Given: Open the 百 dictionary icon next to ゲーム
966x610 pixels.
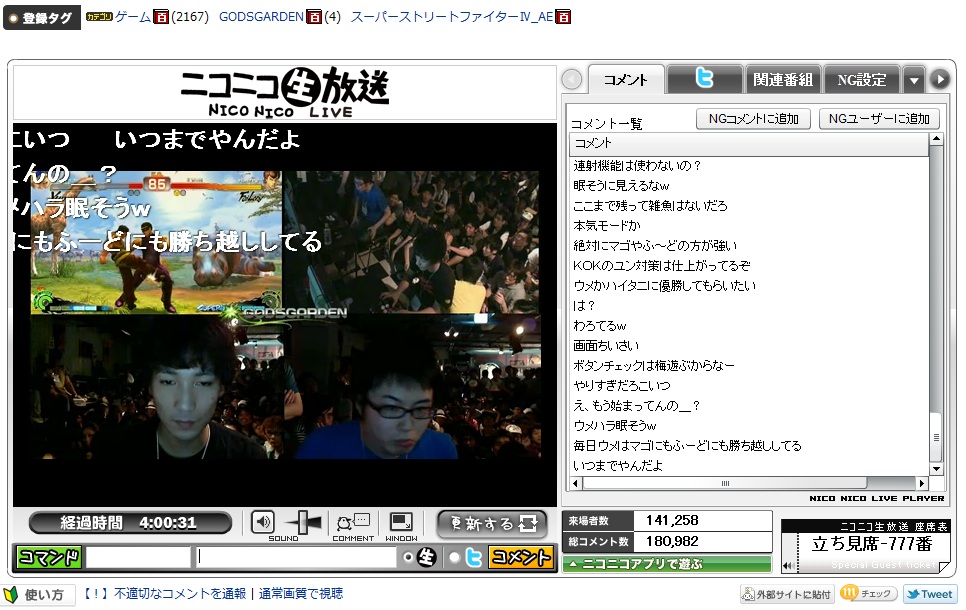Looking at the screenshot, I should pos(161,17).
